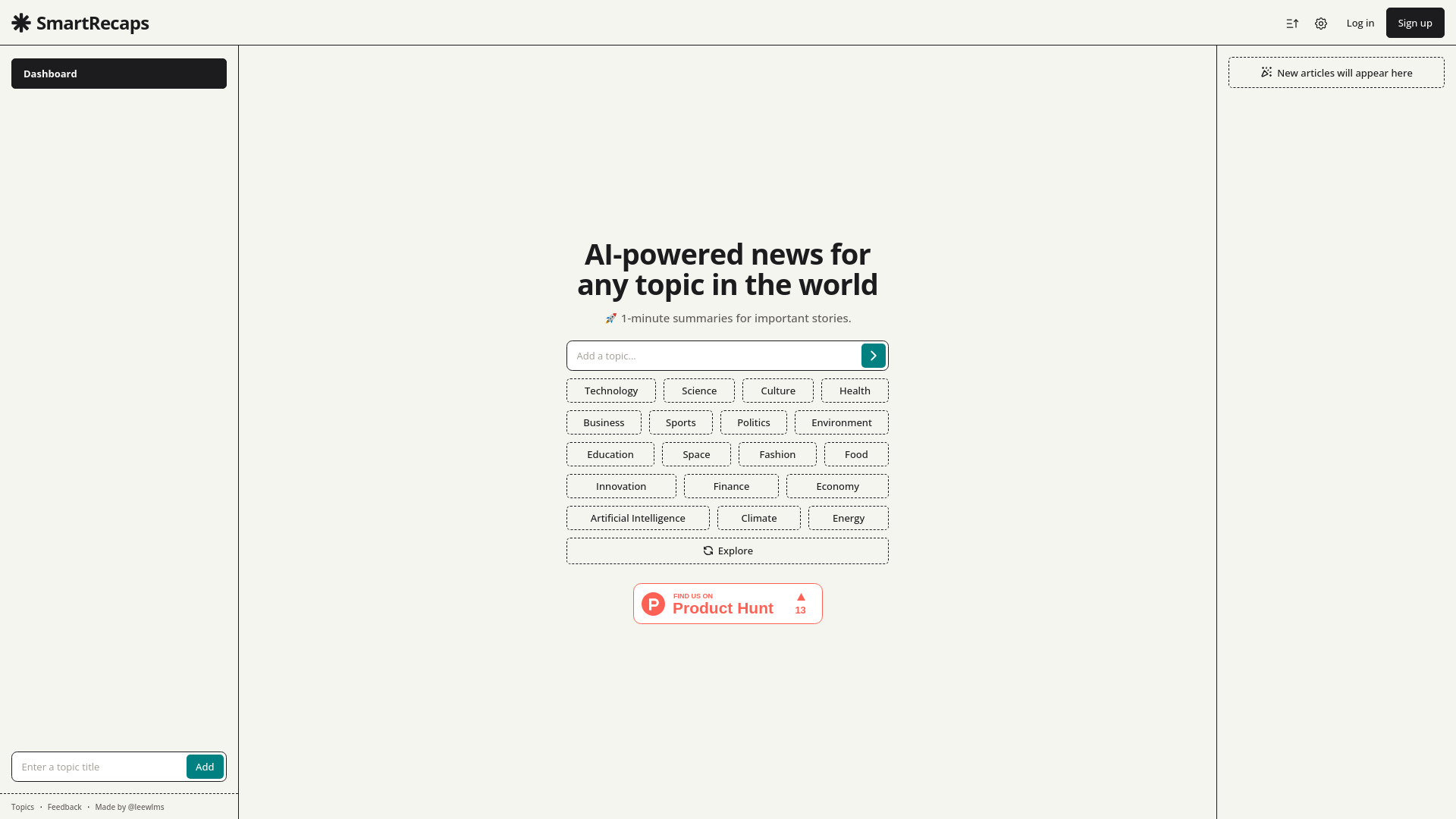Click the settings gear icon
Image resolution: width=1456 pixels, height=819 pixels.
1321,23
